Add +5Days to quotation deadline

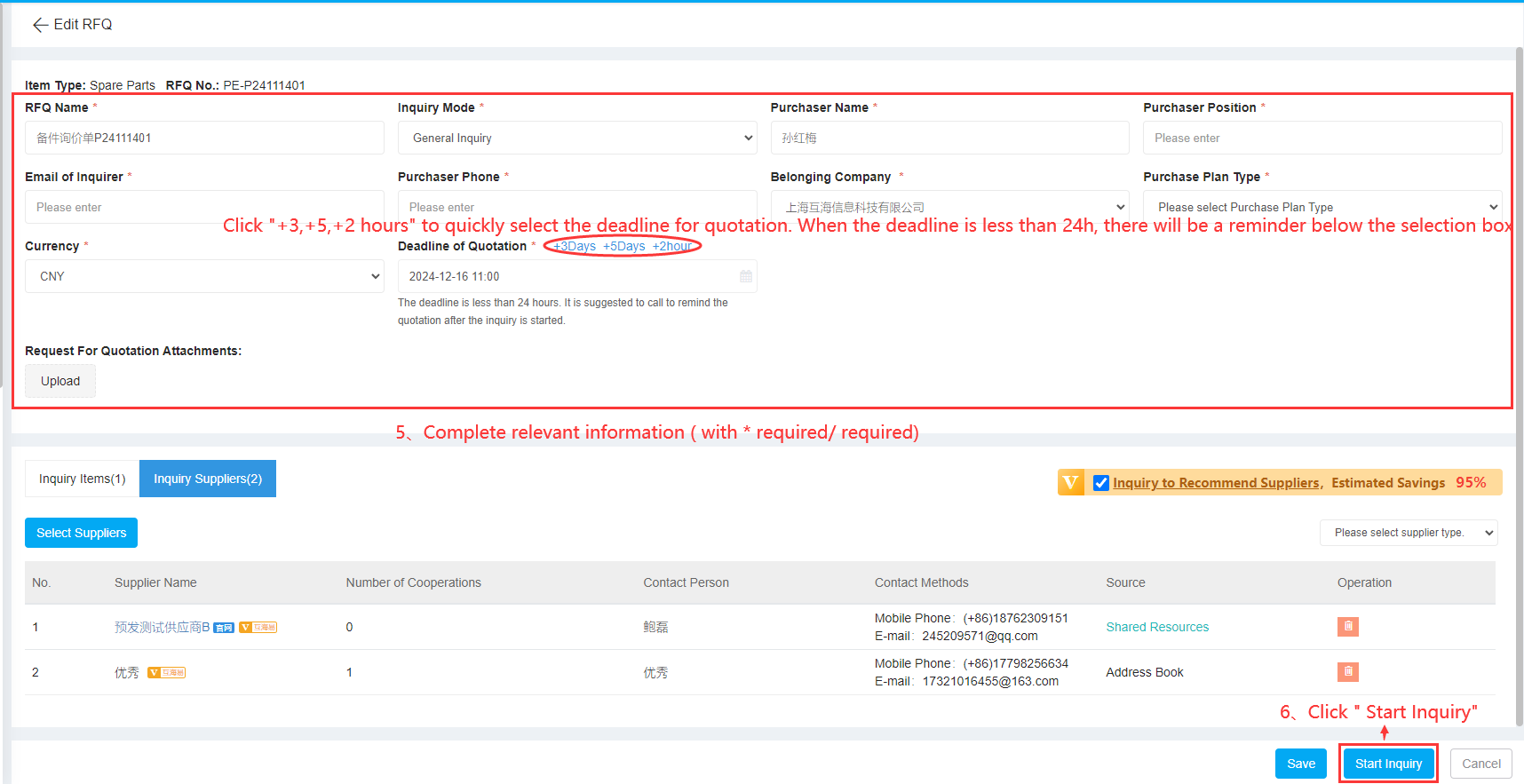click(624, 246)
